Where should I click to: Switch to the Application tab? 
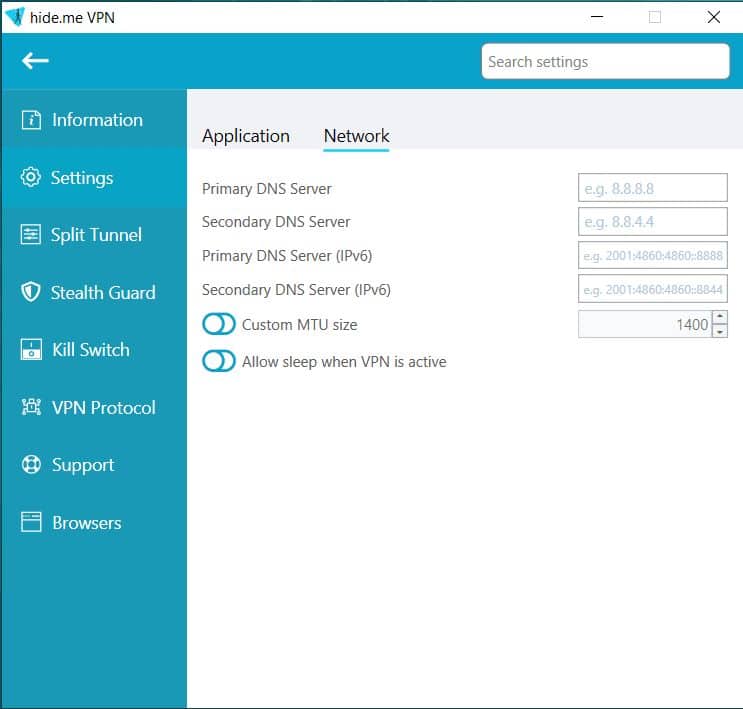[246, 136]
